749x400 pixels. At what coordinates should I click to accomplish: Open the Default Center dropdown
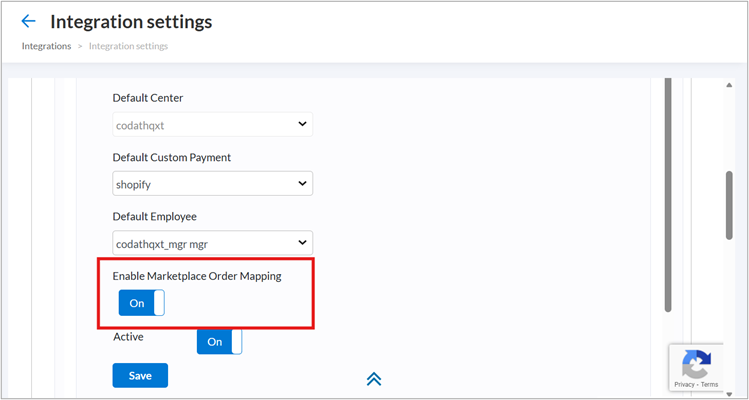(212, 124)
